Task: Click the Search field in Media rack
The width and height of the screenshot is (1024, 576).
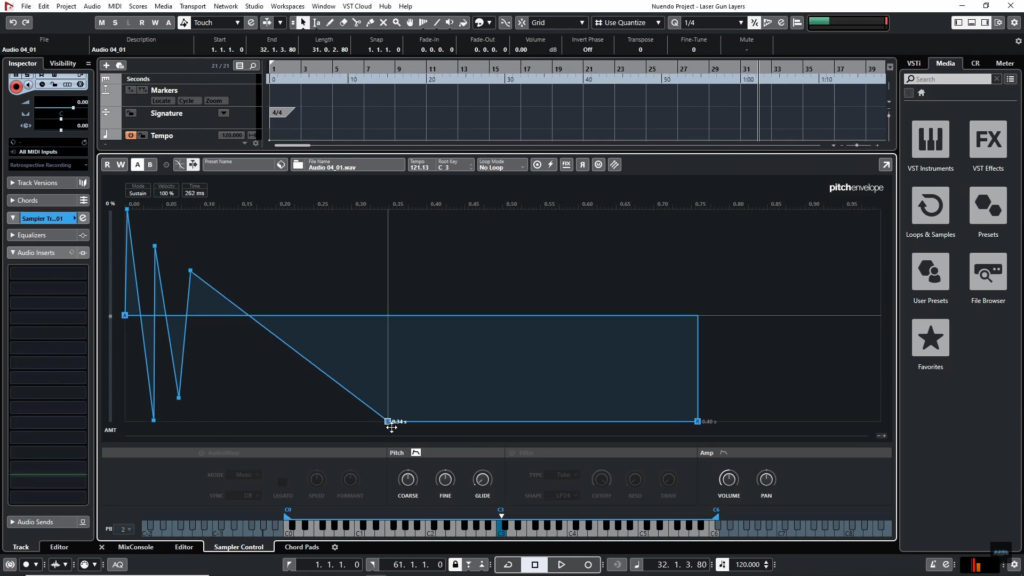Action: pos(950,79)
